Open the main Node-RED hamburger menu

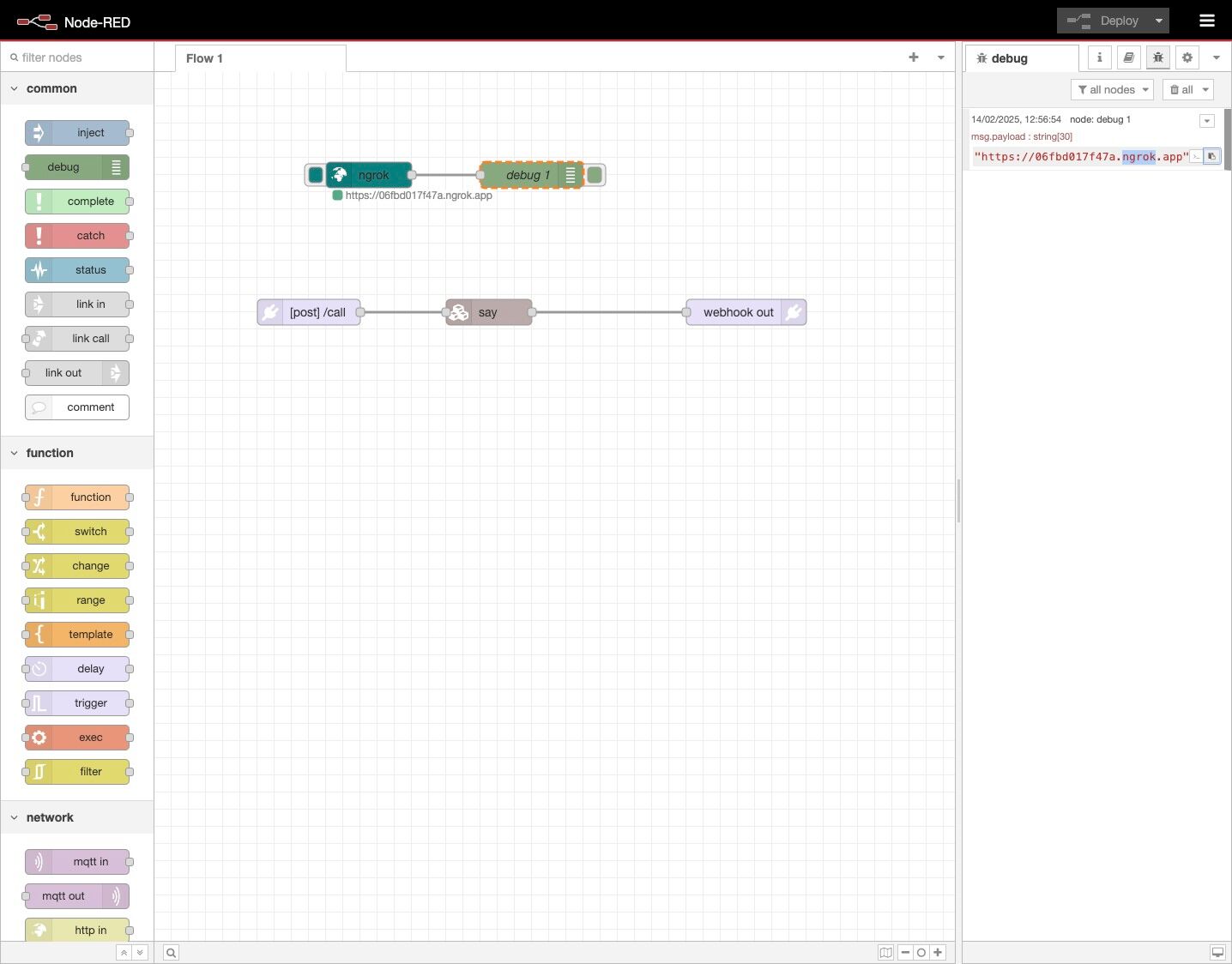point(1206,20)
